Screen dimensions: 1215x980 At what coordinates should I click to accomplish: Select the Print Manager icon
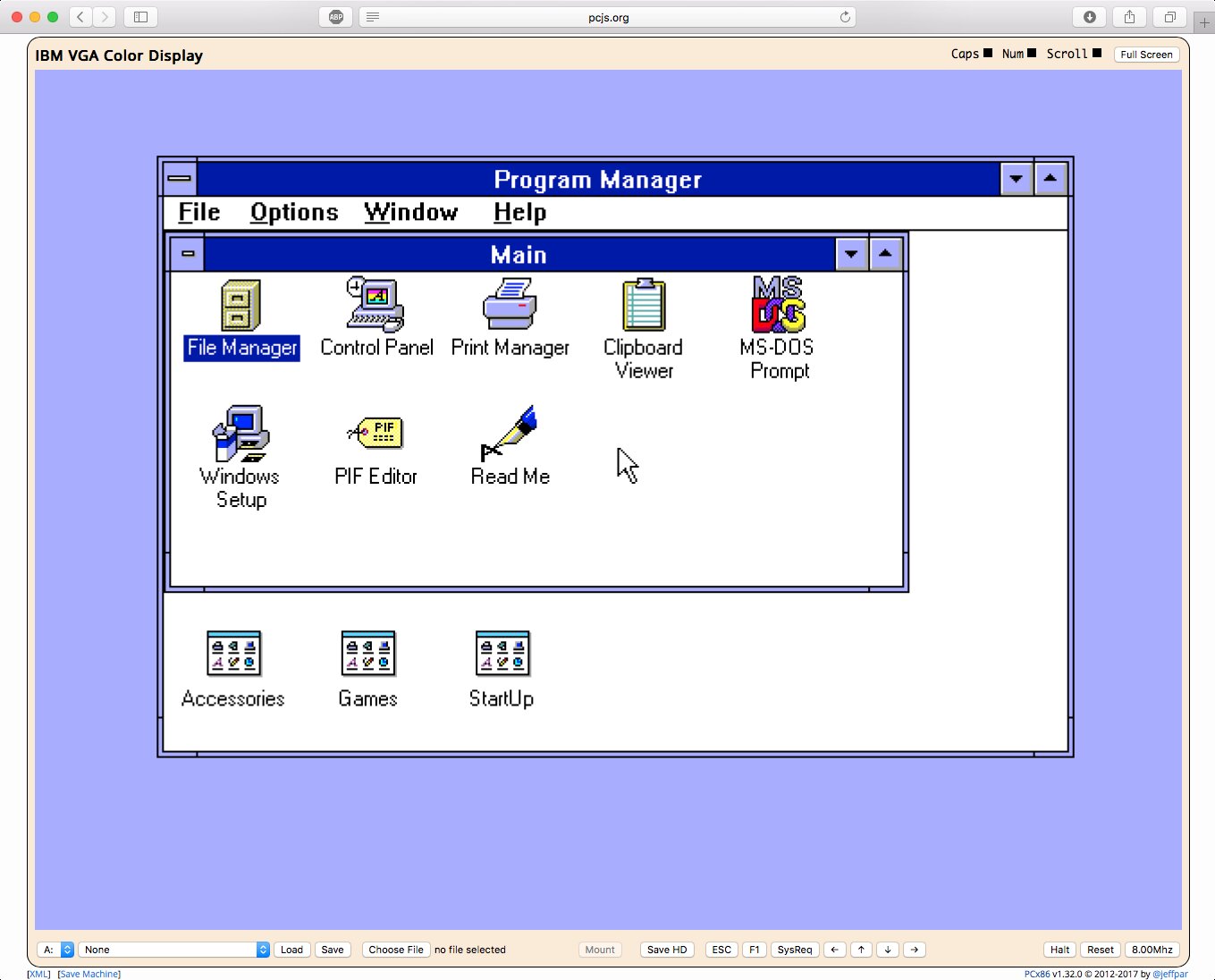[x=510, y=306]
